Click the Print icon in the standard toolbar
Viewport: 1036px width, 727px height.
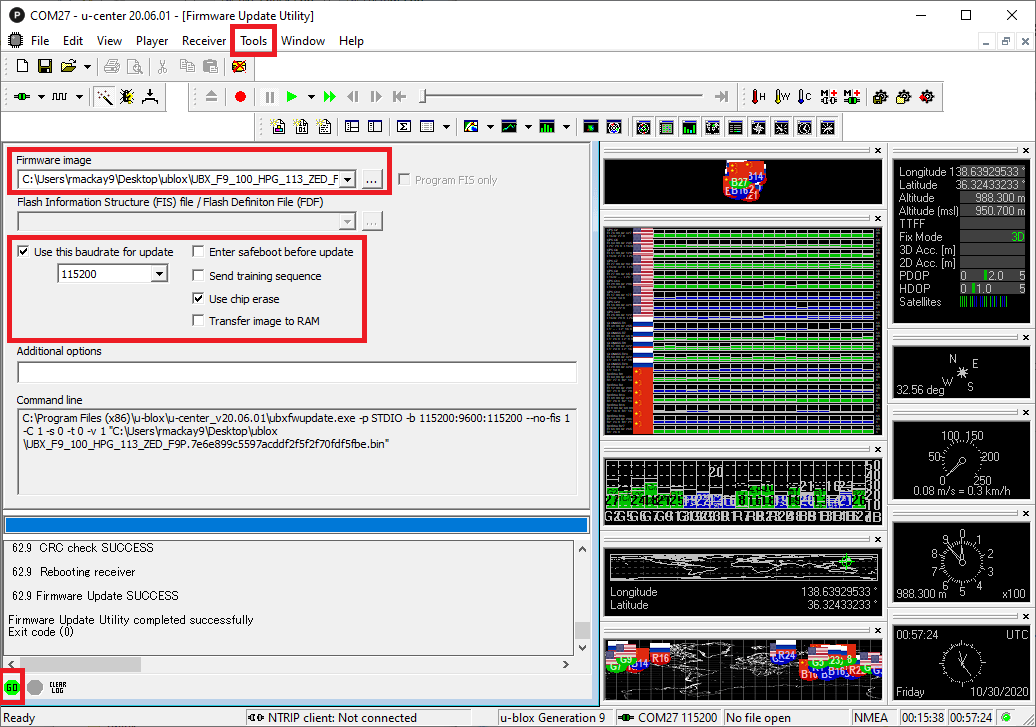tap(112, 66)
